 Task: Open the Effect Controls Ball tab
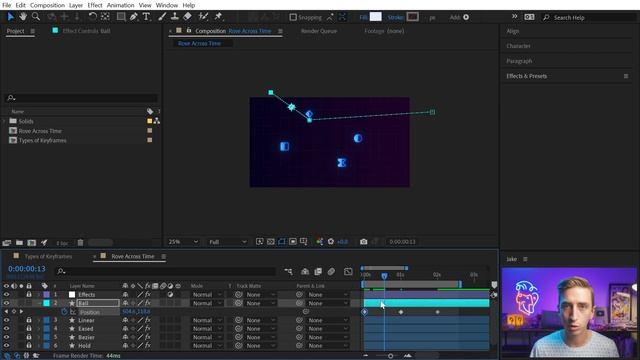(86, 31)
